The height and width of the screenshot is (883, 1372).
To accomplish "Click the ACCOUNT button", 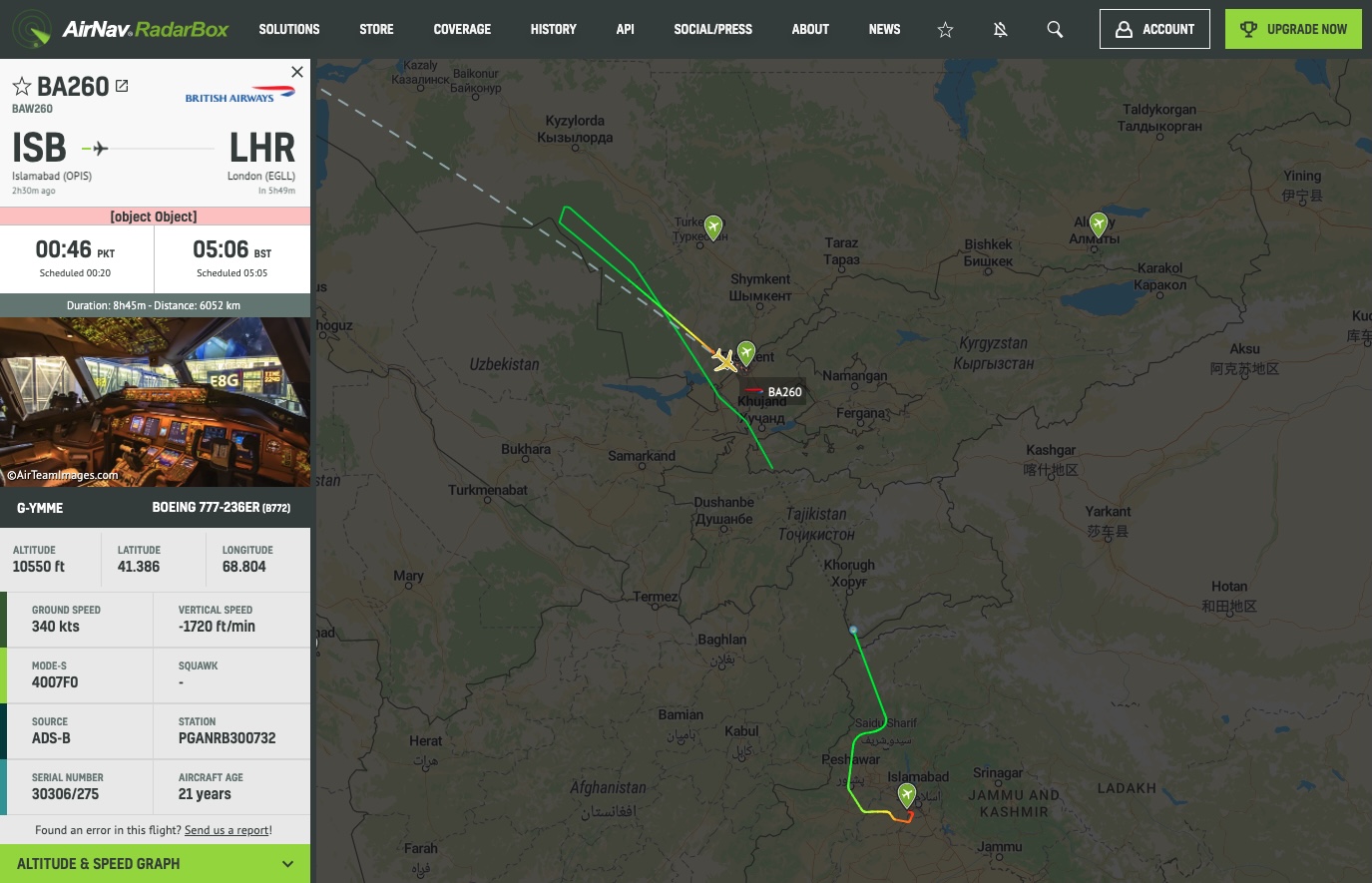I will [x=1154, y=29].
